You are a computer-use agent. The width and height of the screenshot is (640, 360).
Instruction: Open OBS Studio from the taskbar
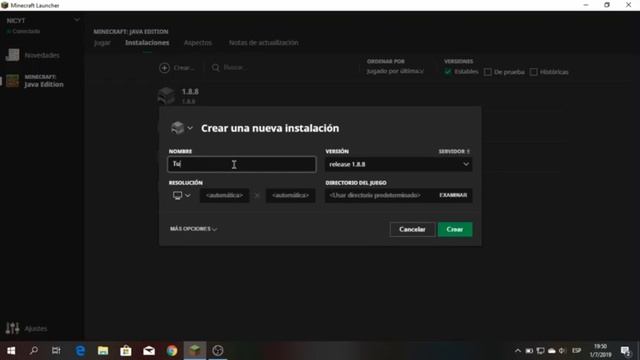pyautogui.click(x=218, y=351)
